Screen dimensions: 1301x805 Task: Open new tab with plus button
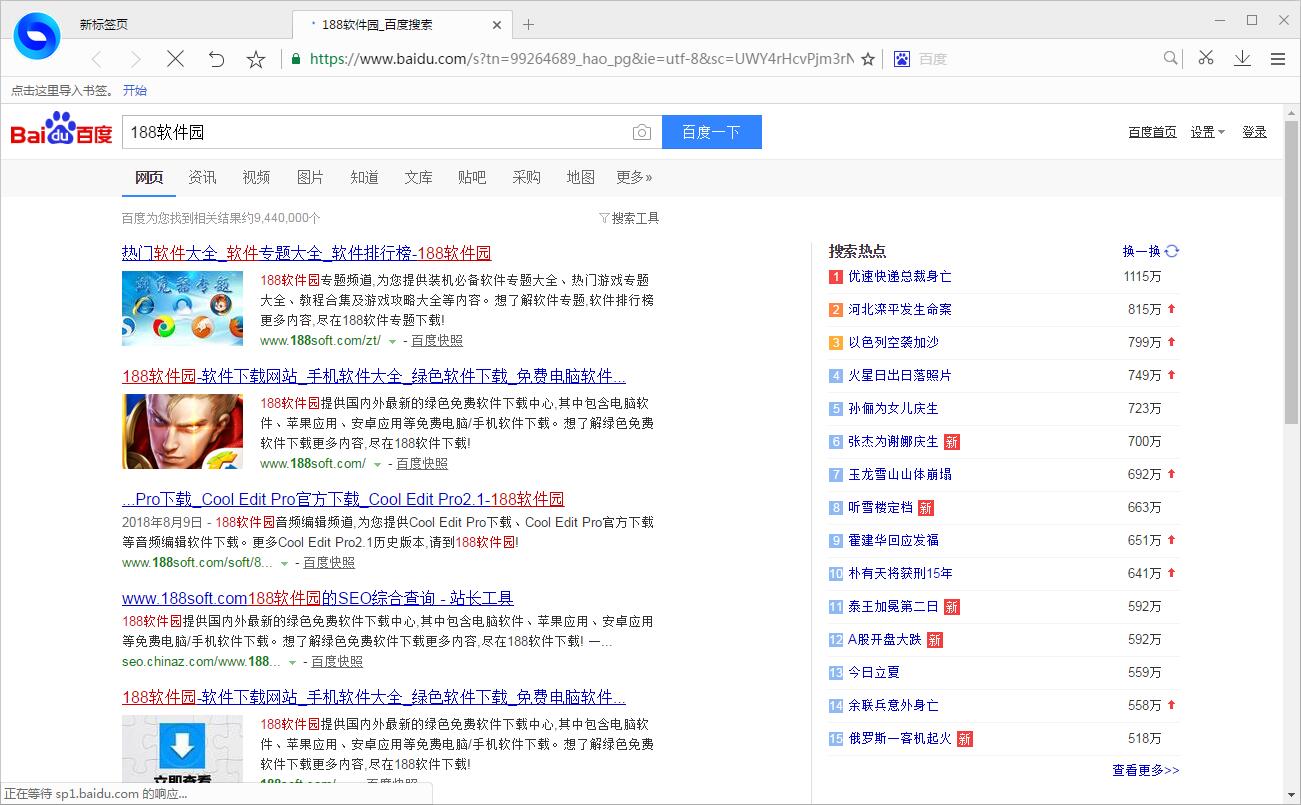[x=529, y=24]
